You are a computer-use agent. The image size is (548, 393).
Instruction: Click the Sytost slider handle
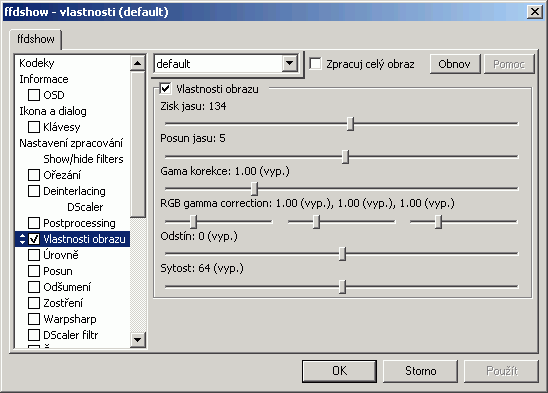click(342, 287)
